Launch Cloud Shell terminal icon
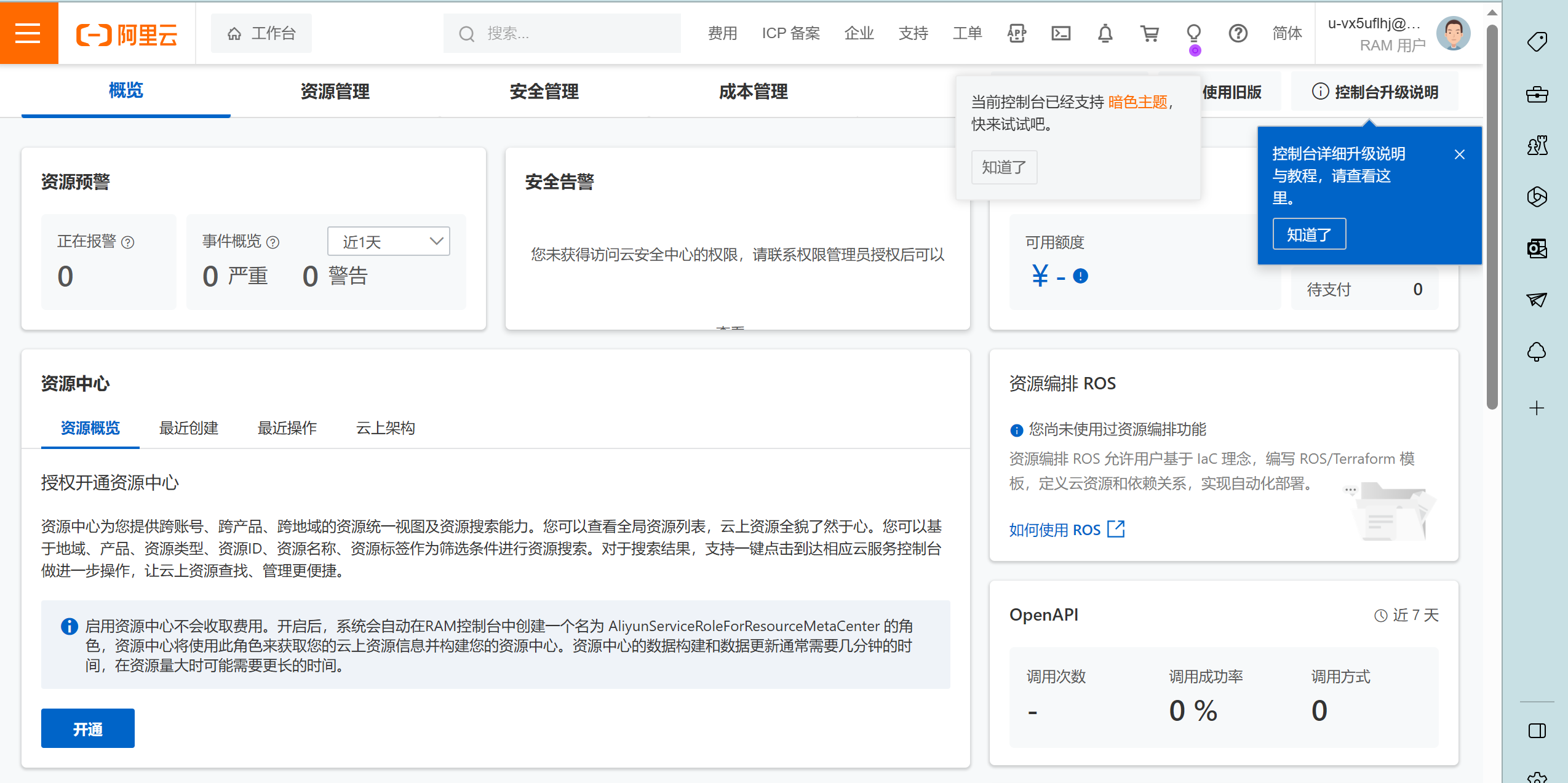 [x=1061, y=33]
